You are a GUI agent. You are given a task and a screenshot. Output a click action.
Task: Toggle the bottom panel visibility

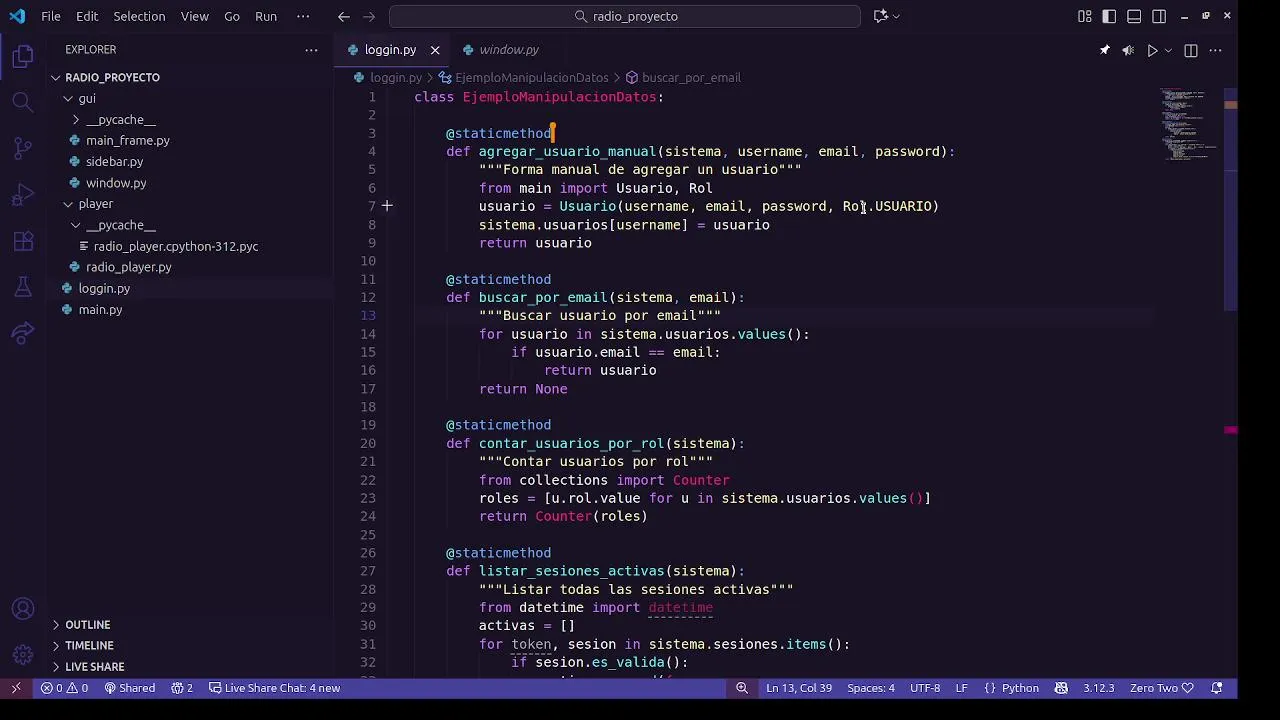(1134, 16)
